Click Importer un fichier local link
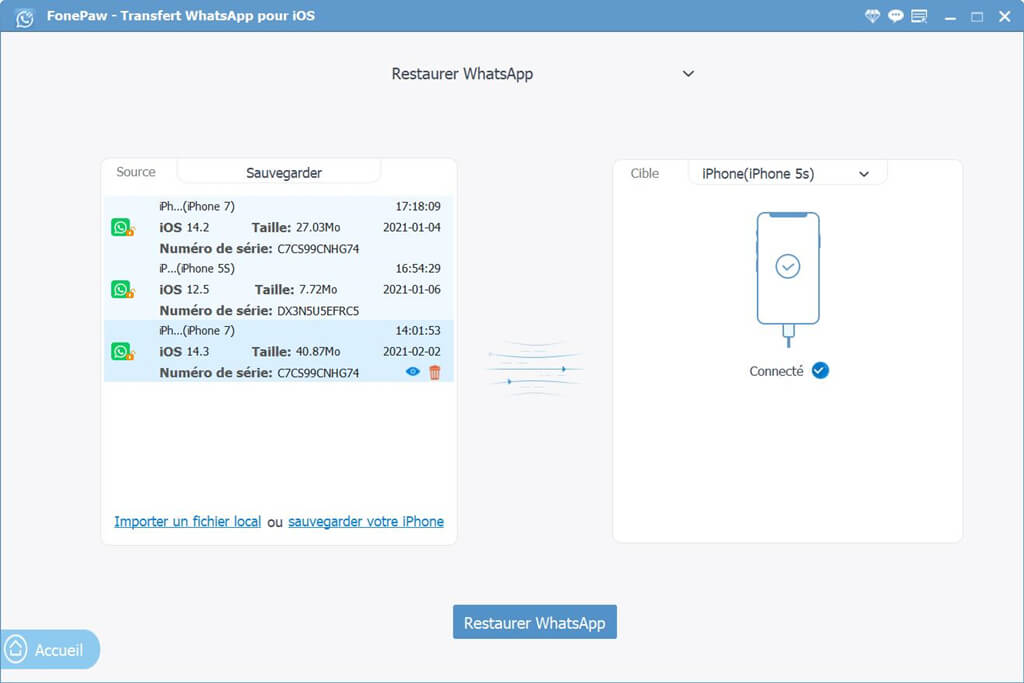Screen dimensions: 1024x683 187,521
